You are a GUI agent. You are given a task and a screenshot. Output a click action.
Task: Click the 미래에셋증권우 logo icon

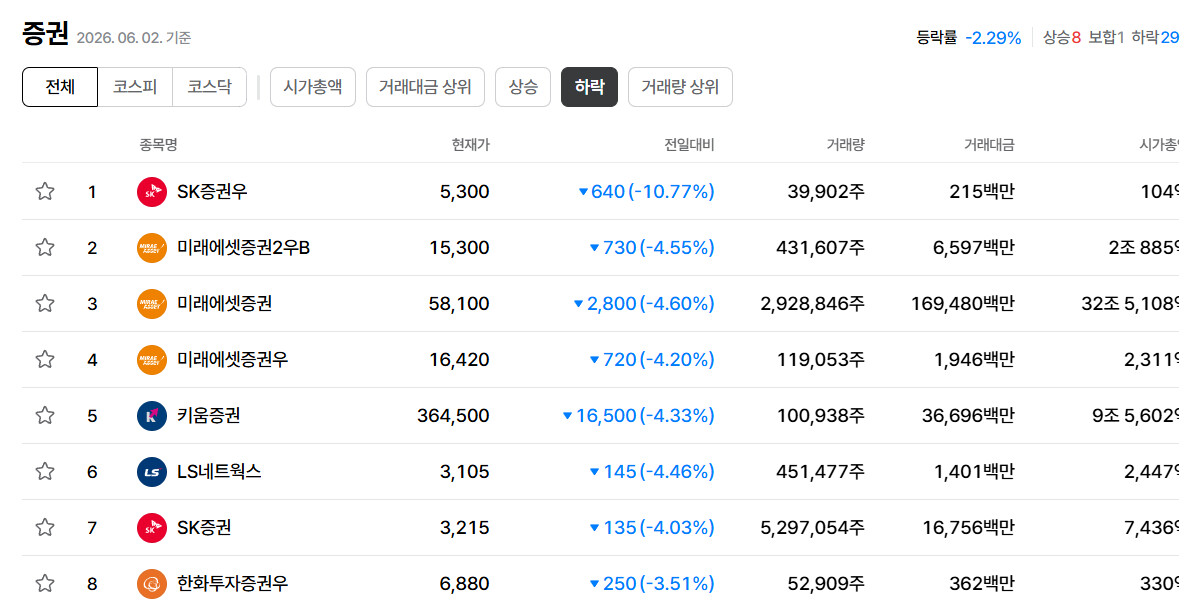click(x=152, y=359)
